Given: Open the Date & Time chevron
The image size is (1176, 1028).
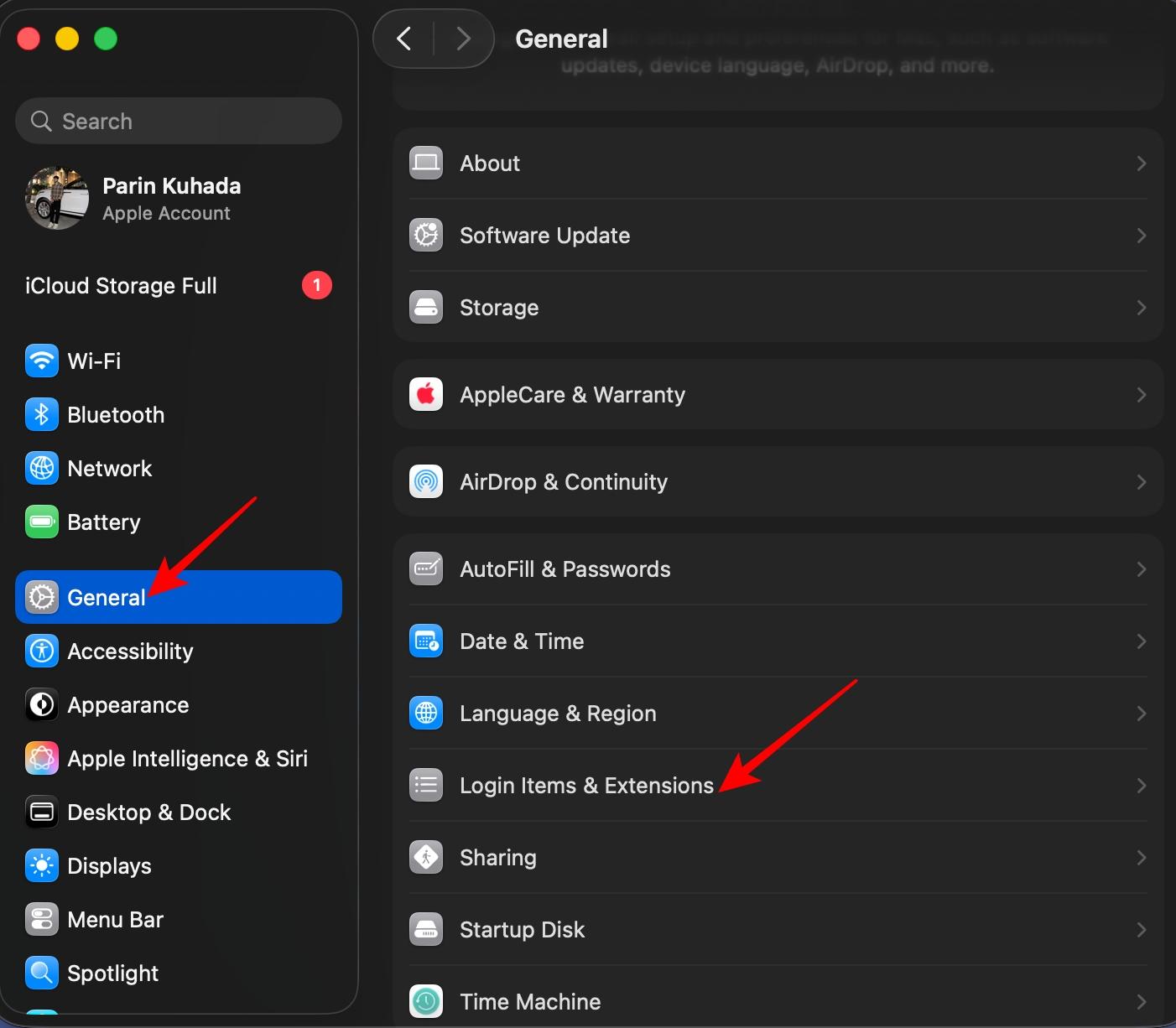Looking at the screenshot, I should (x=1142, y=641).
